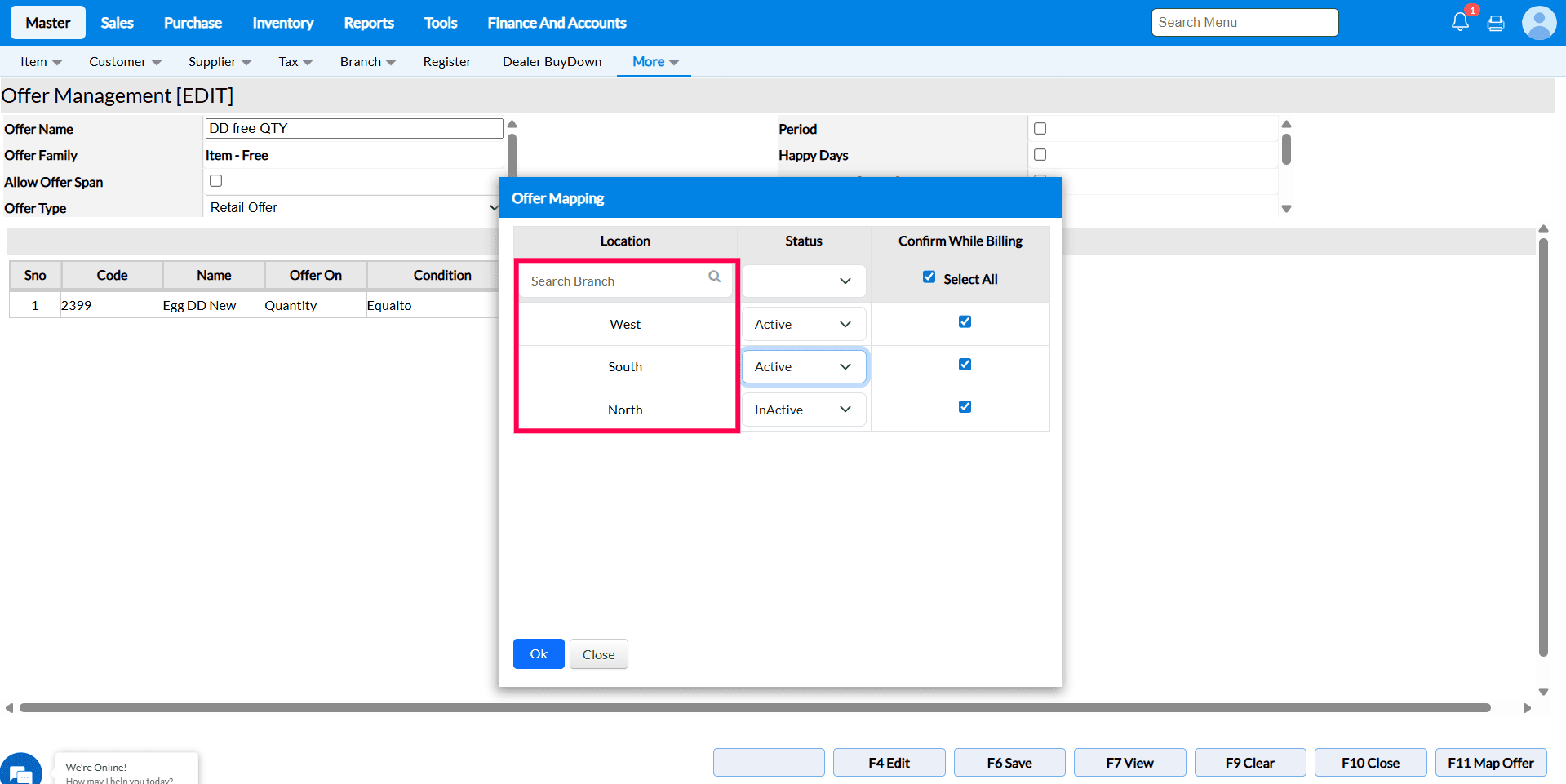The width and height of the screenshot is (1566, 784).
Task: Expand the More submenu
Action: (655, 62)
